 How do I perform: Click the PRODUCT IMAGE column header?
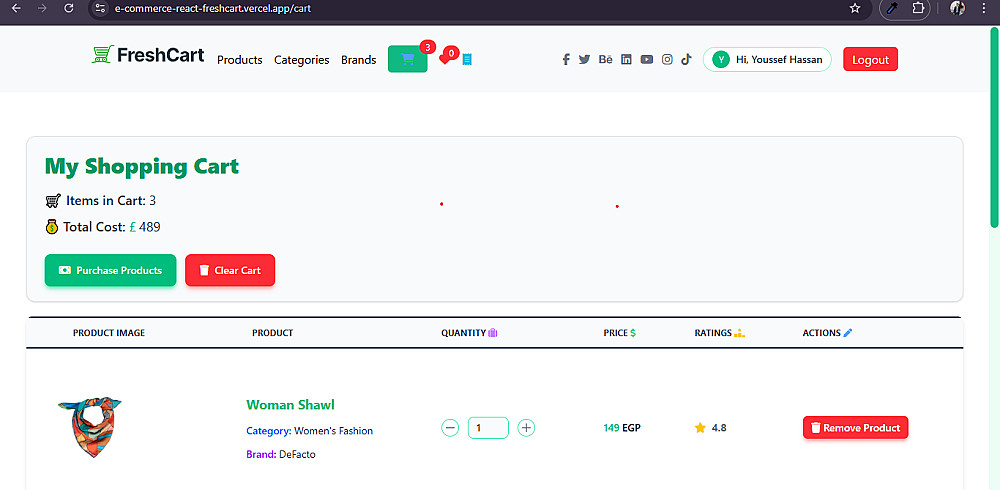pos(109,332)
